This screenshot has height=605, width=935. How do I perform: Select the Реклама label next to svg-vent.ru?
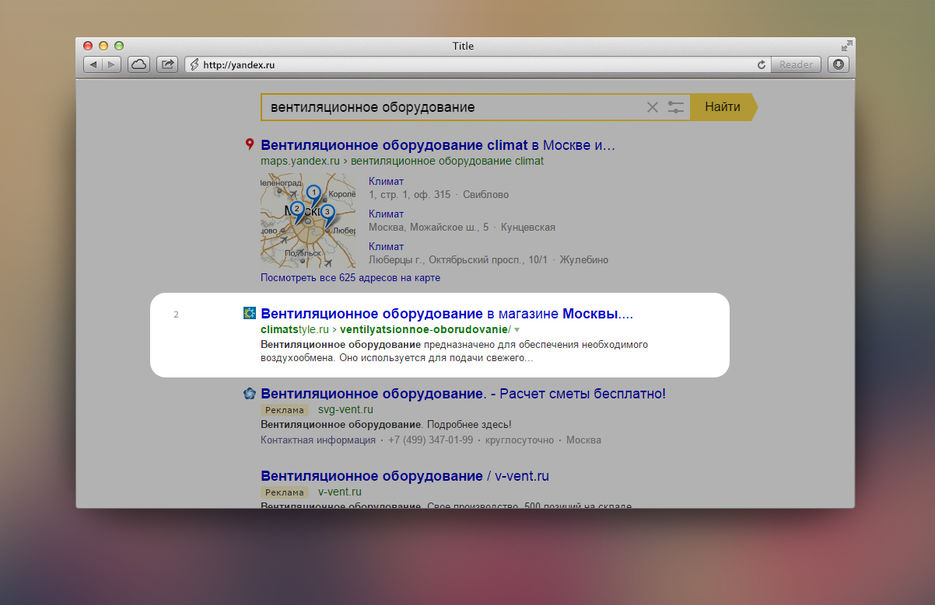pyautogui.click(x=284, y=410)
